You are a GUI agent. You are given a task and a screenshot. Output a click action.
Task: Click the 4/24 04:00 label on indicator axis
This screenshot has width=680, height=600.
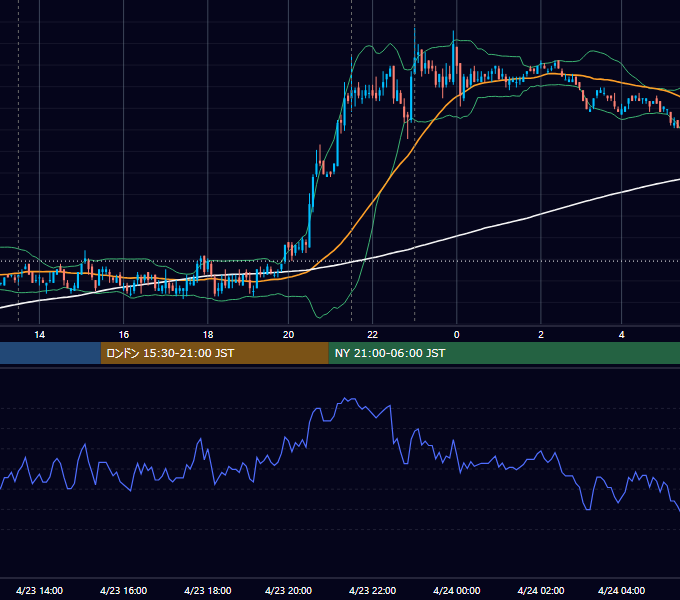pyautogui.click(x=621, y=590)
